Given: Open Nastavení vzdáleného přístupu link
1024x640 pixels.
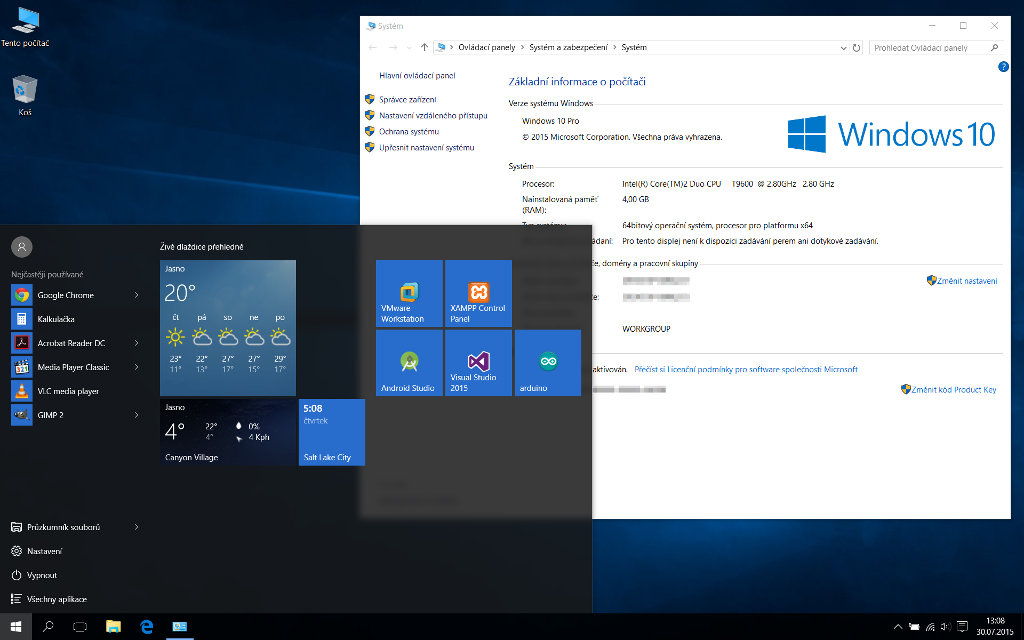Looking at the screenshot, I should [x=433, y=116].
